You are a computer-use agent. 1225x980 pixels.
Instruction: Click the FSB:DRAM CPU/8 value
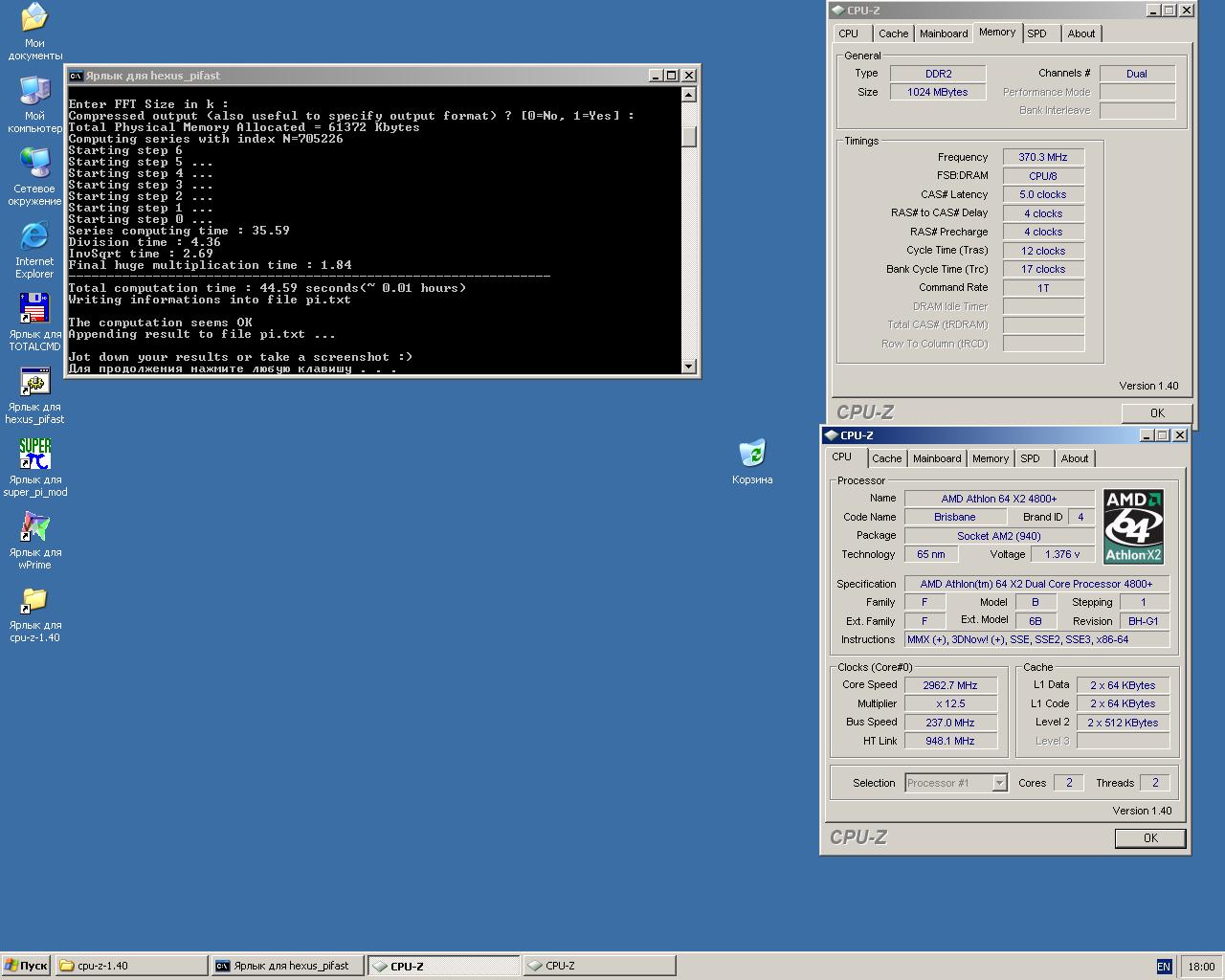click(1043, 176)
